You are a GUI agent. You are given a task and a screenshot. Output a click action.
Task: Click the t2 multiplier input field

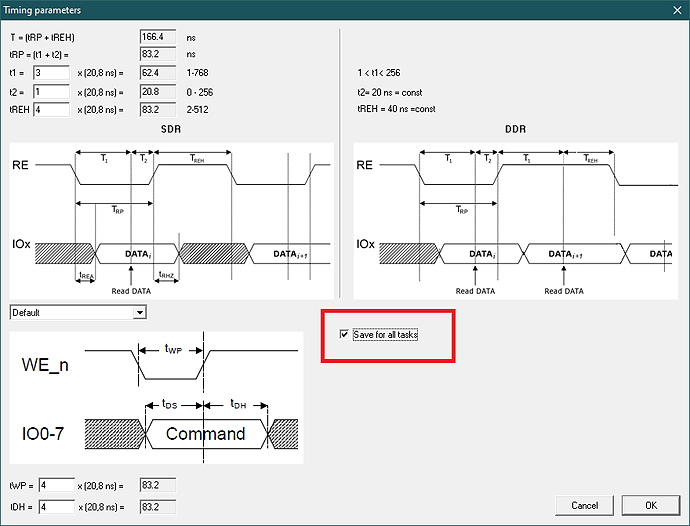(51, 92)
